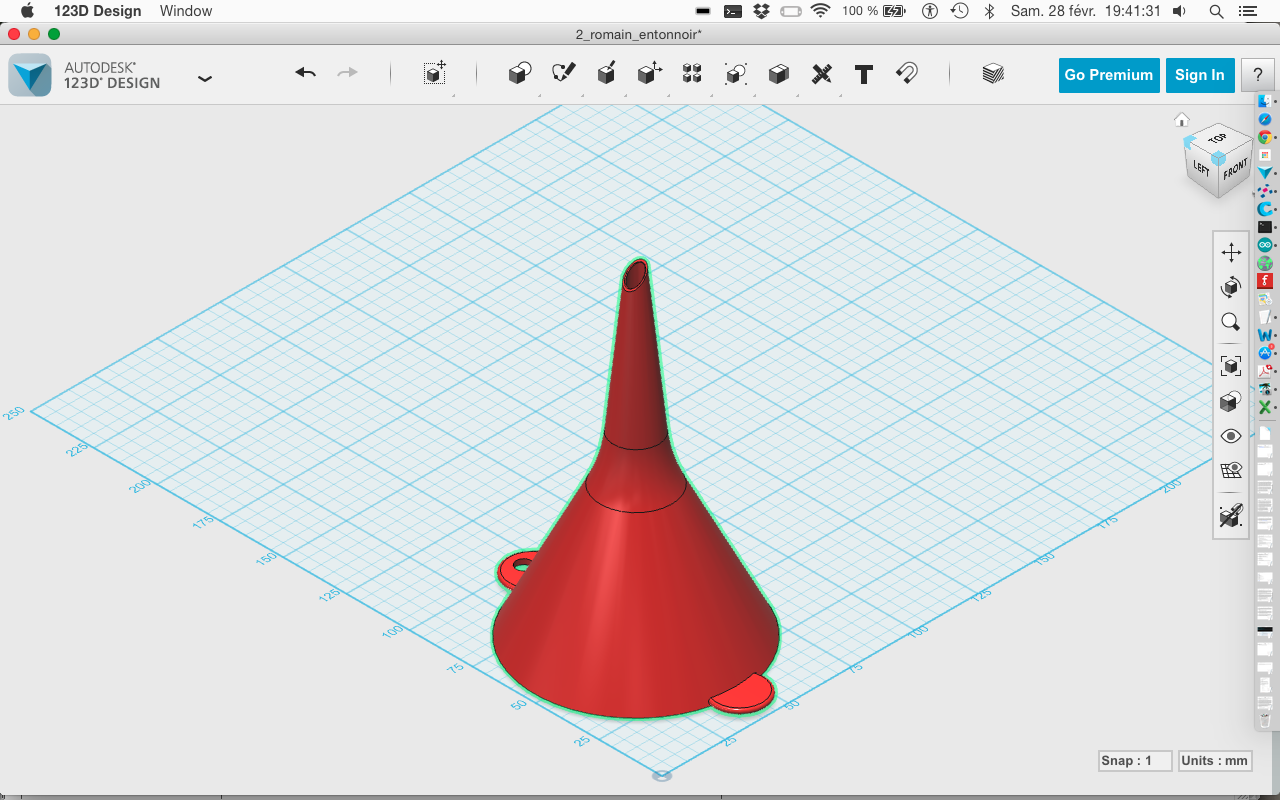Toggle the eye visibility option

1231,436
